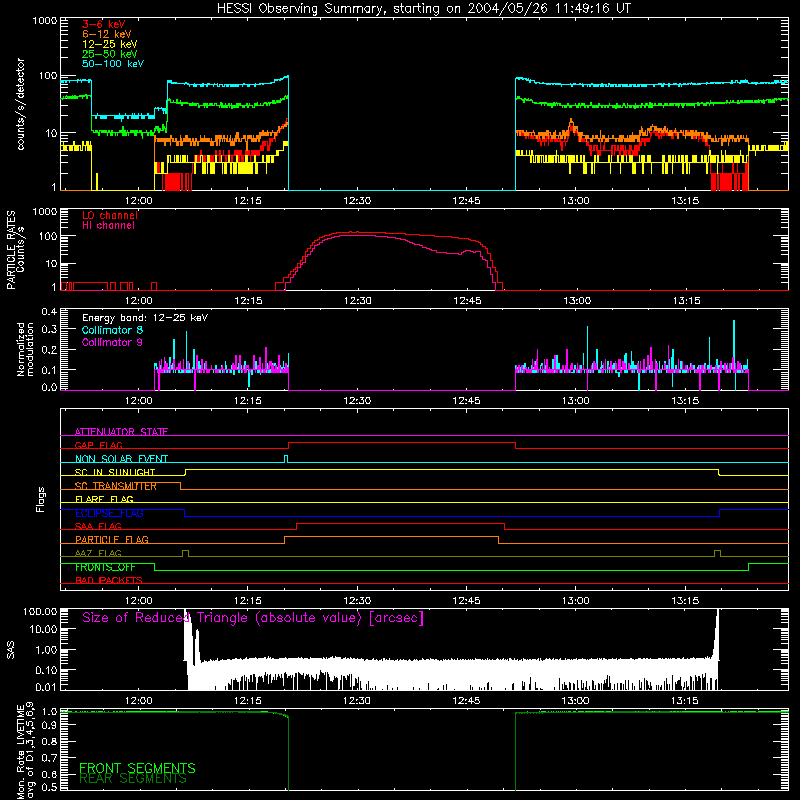Click the 0.5 tick on LIVETIME axis
Screen dimensions: 800x800
tap(49, 788)
